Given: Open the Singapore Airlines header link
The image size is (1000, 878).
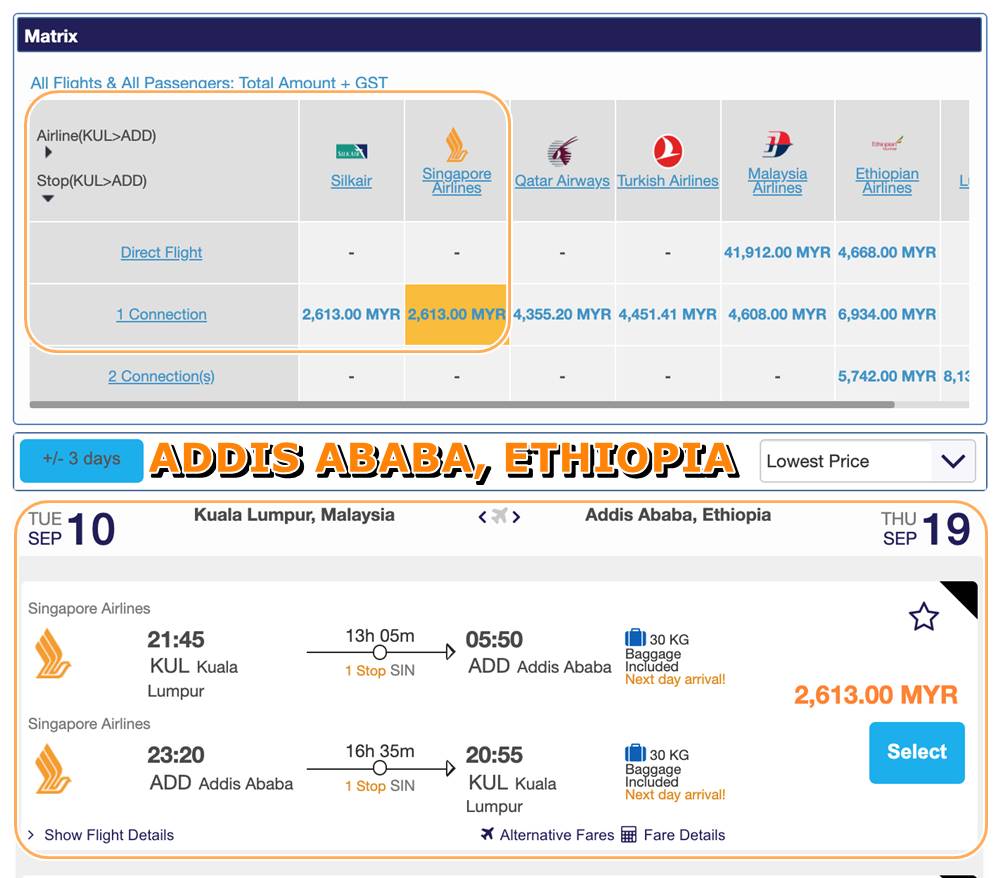Looking at the screenshot, I should point(457,180).
